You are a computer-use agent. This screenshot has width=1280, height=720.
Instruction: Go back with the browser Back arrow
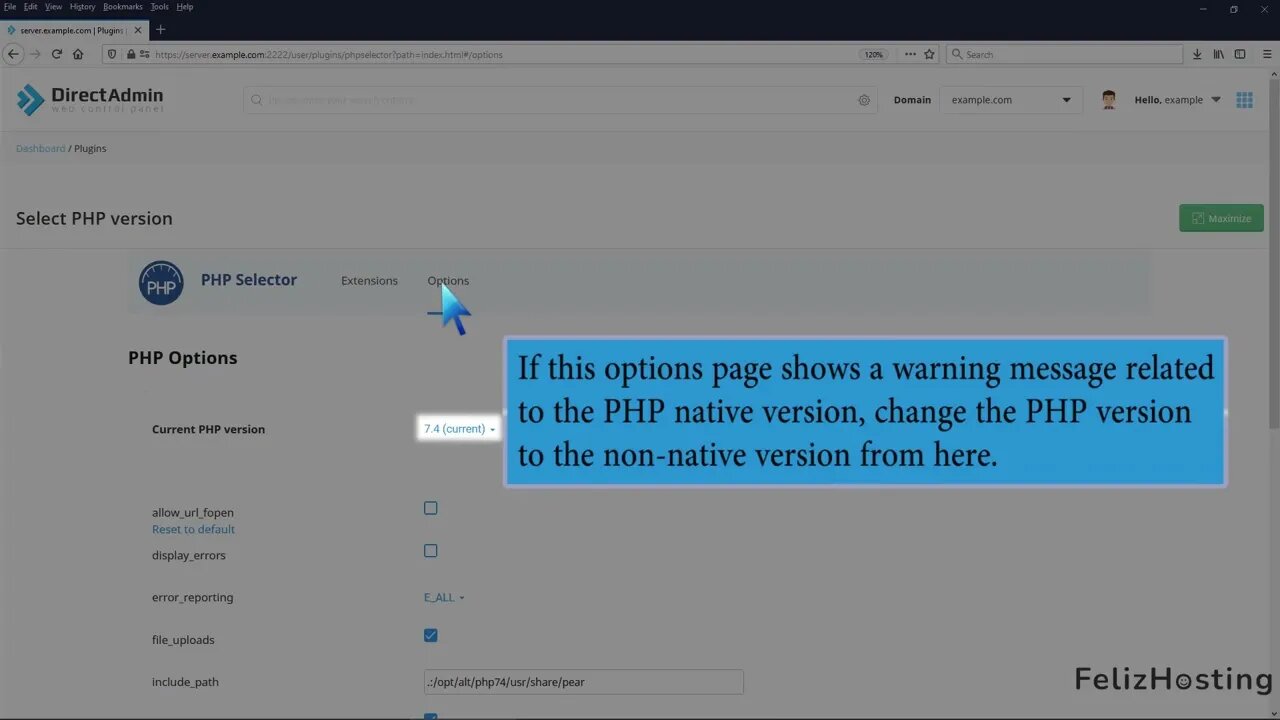coord(14,54)
